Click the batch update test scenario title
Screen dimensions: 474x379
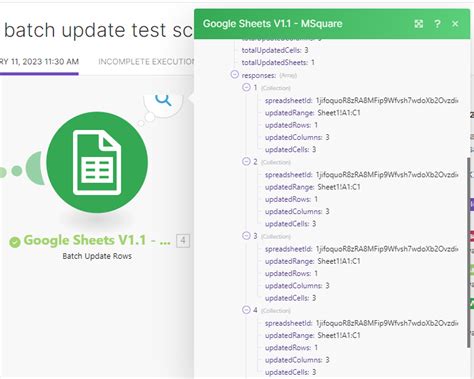click(98, 30)
